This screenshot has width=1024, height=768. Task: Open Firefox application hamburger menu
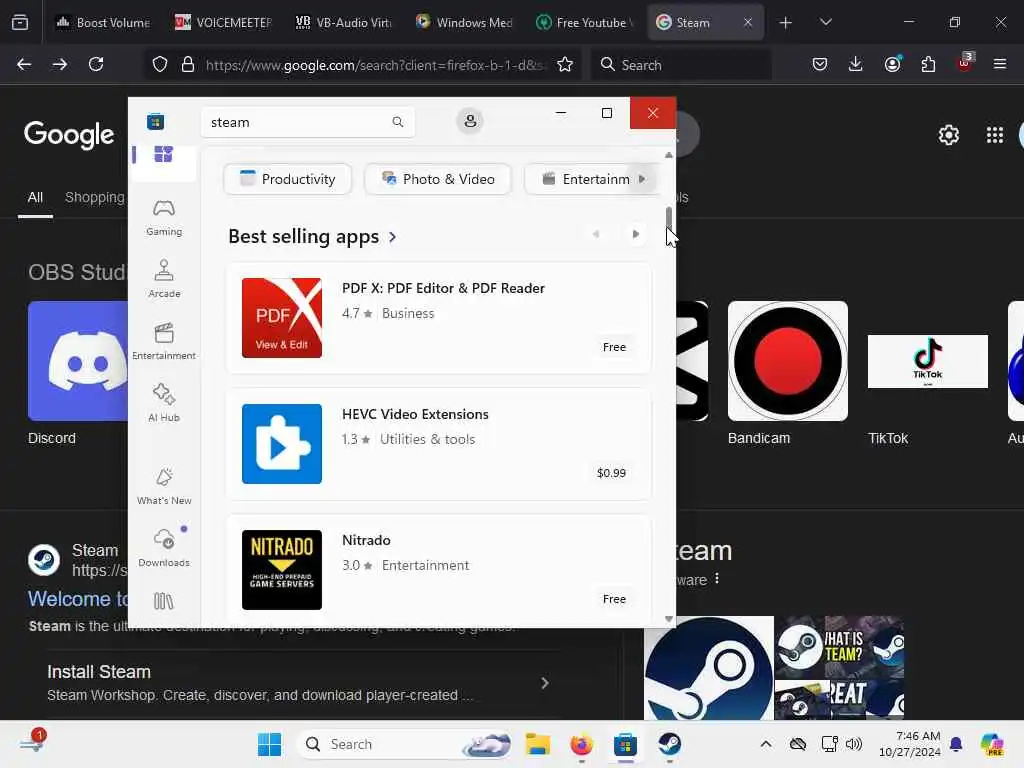1000,64
